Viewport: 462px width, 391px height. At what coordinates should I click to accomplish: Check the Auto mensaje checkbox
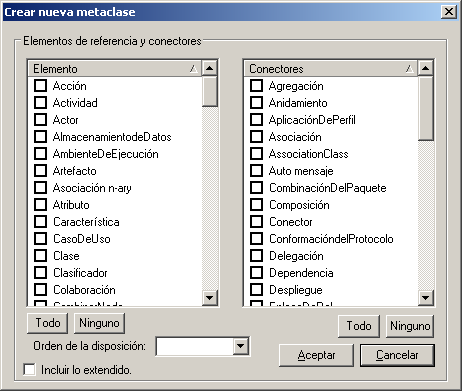(x=256, y=171)
